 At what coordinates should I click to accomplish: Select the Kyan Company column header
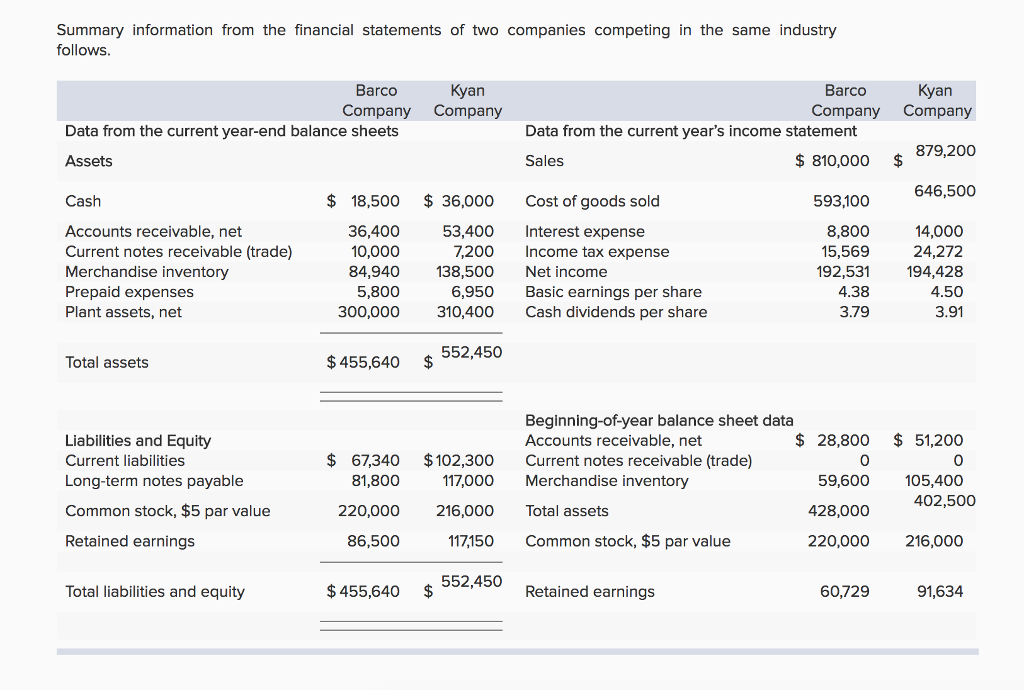(x=467, y=100)
